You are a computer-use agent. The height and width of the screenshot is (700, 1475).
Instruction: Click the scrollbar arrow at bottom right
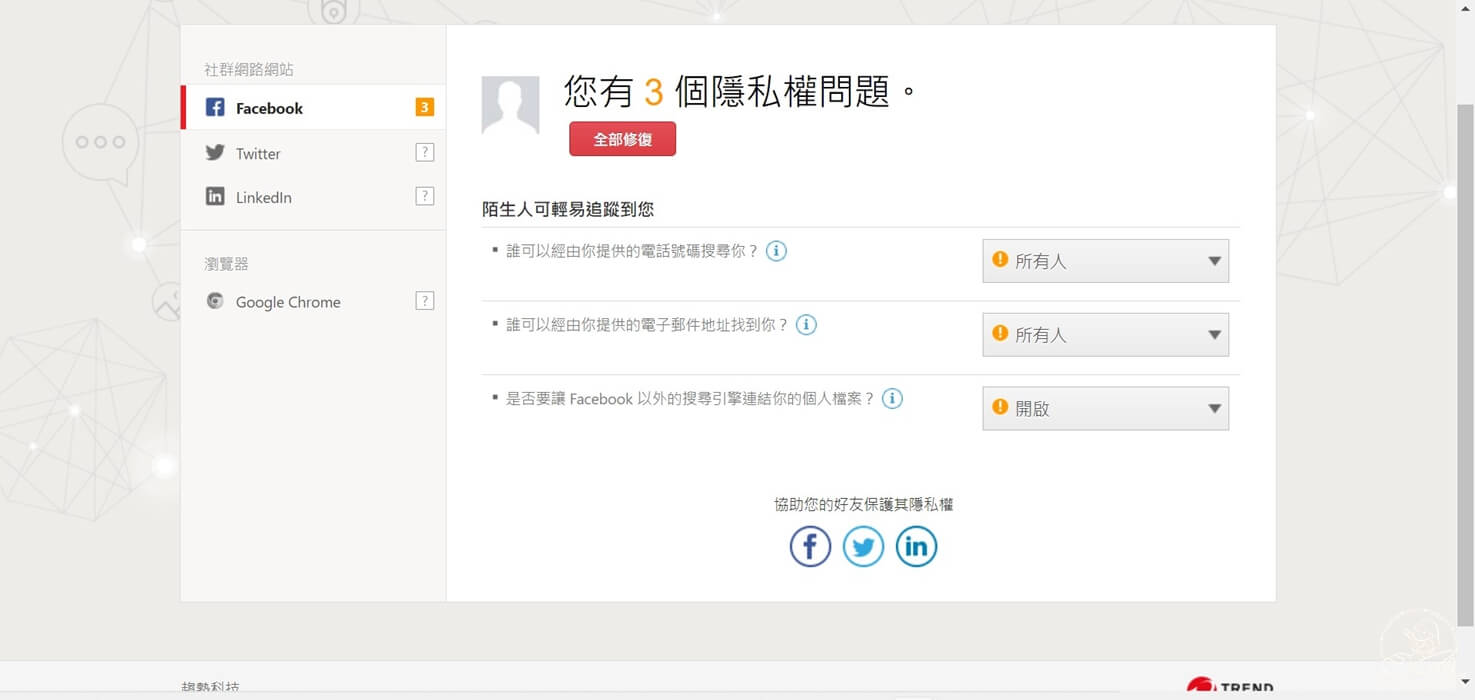click(1464, 684)
